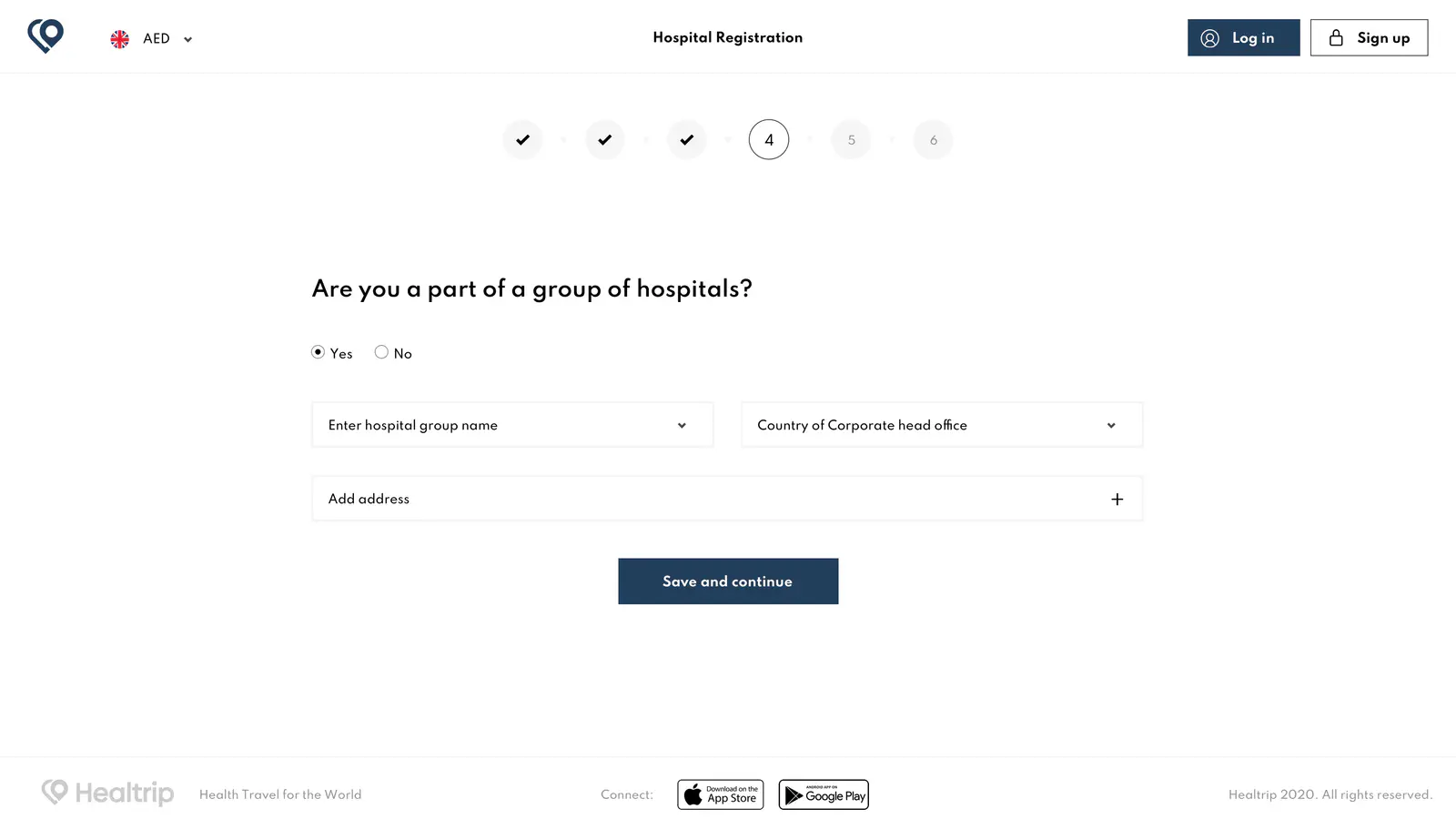Jump to step 5 in progress indicator
Screen dimensions: 1456x829
[x=851, y=140]
